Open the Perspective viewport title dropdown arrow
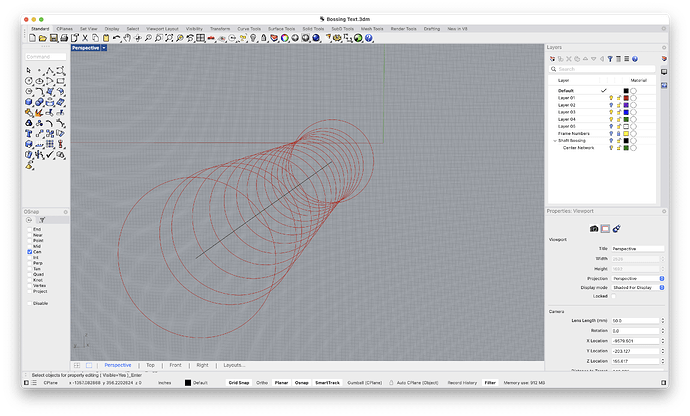This screenshot has height=416, width=690. (x=104, y=48)
